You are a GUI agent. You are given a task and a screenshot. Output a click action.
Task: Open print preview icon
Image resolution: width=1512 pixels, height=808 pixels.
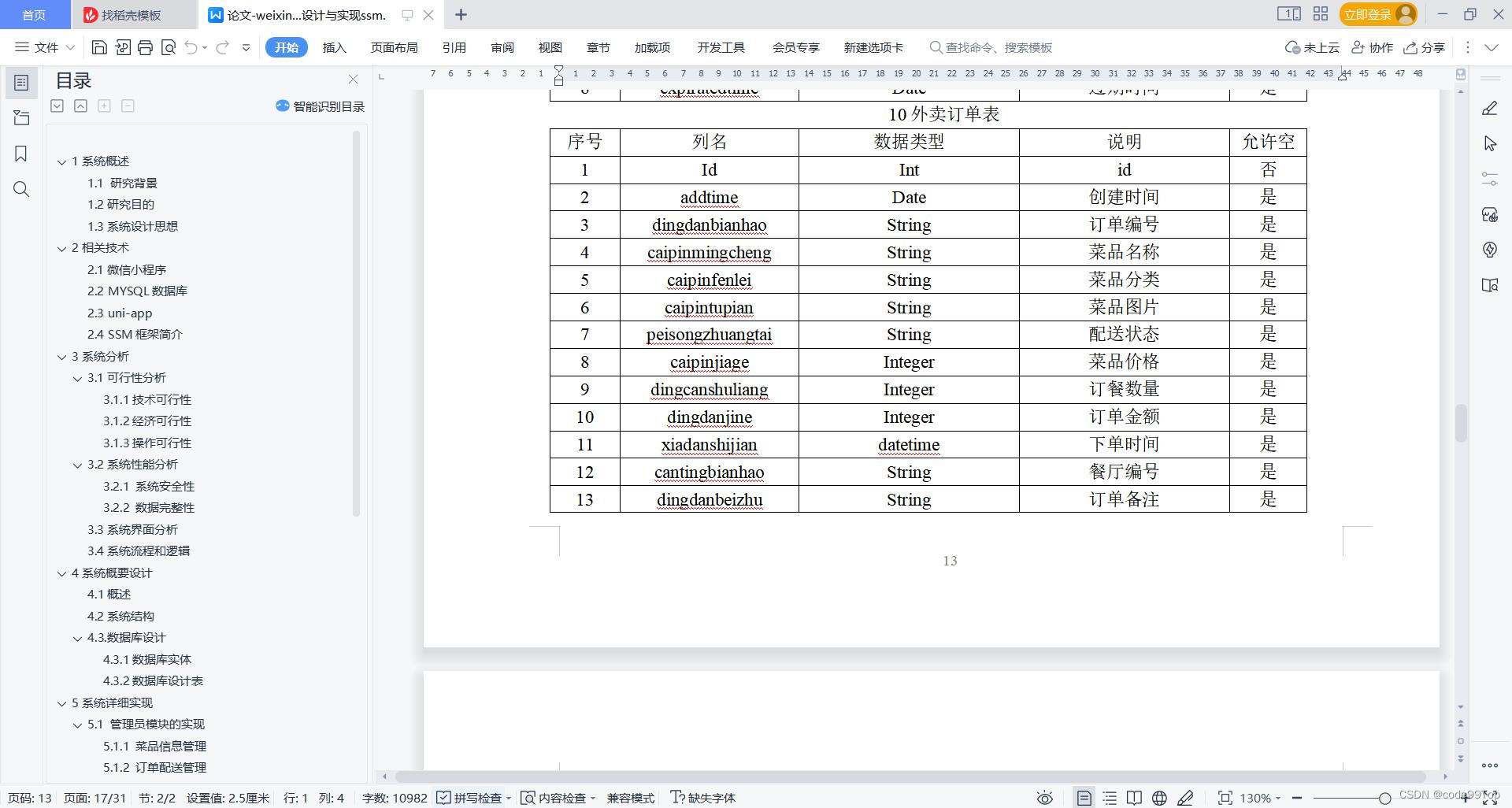click(x=168, y=47)
